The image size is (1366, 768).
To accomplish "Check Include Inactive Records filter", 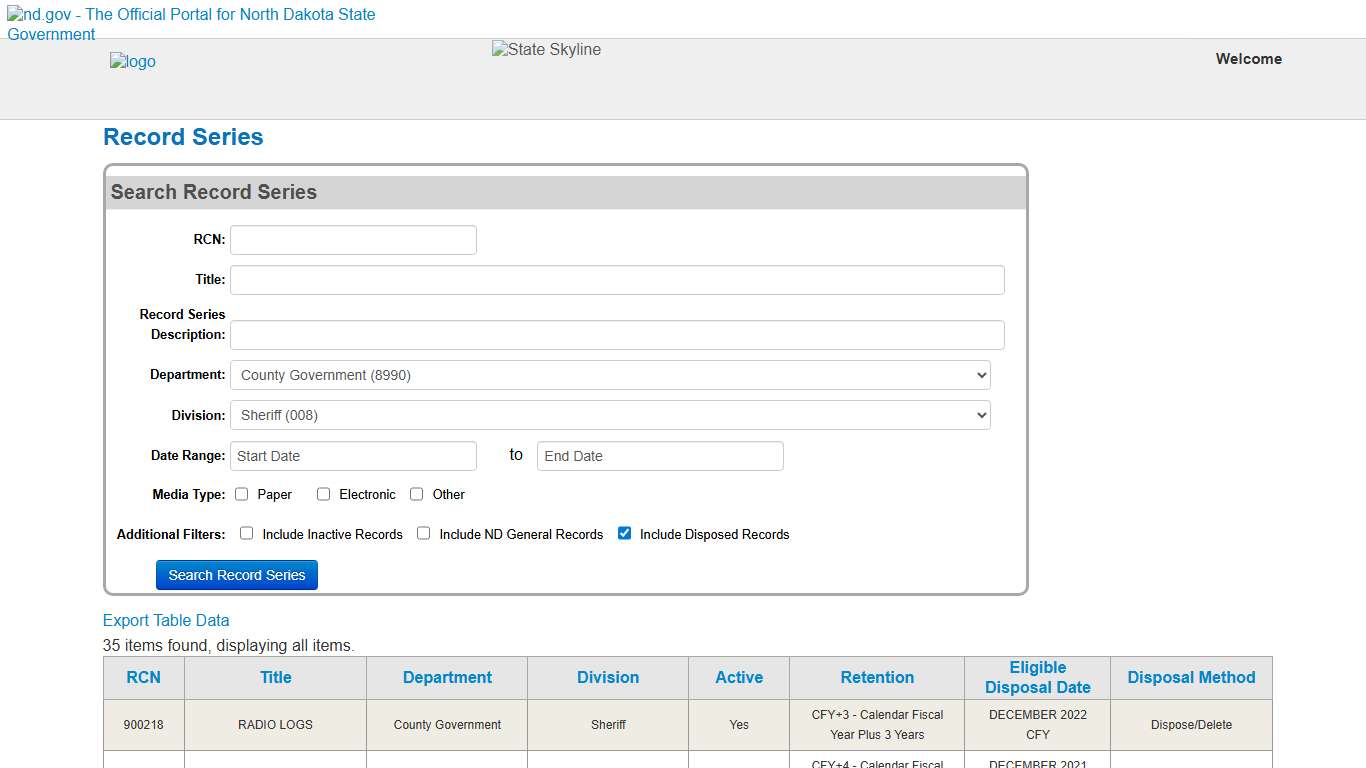I will click(x=246, y=533).
